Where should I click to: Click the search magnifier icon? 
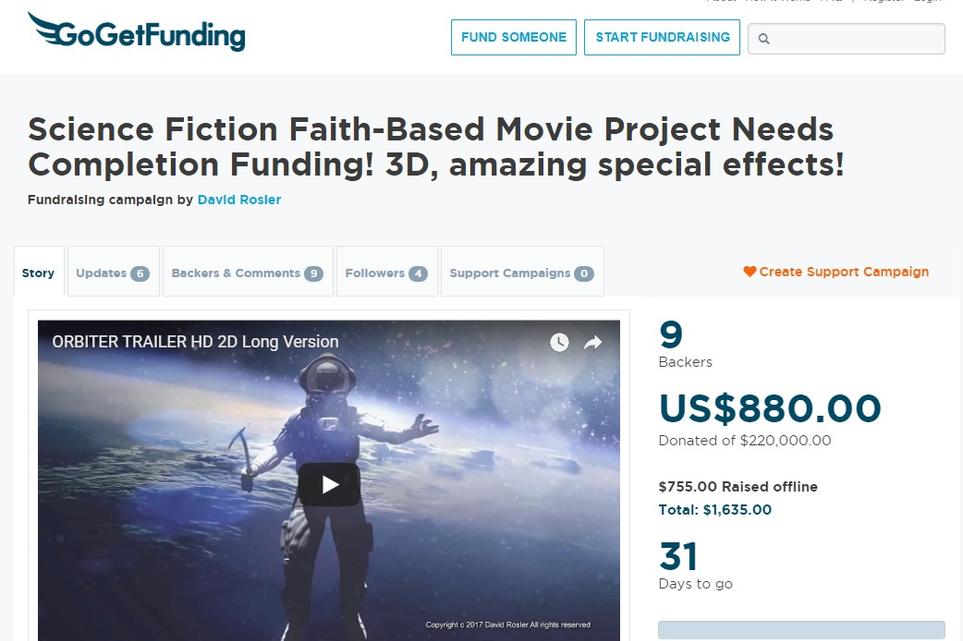(x=763, y=39)
